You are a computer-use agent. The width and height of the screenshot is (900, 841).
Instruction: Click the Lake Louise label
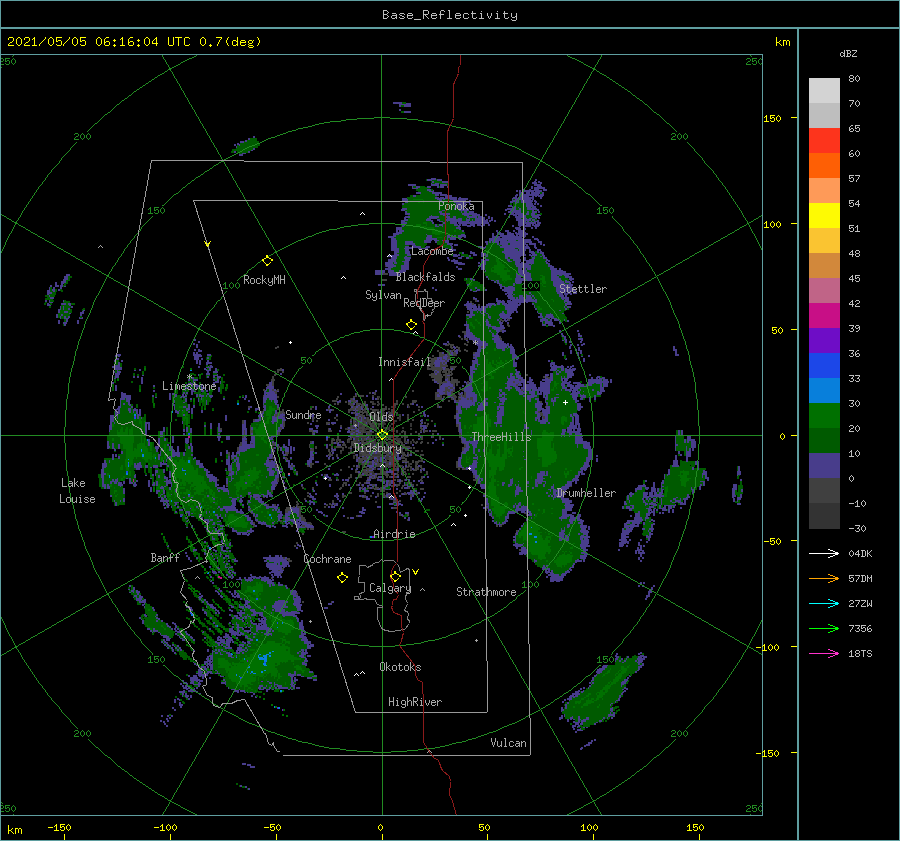click(77, 491)
